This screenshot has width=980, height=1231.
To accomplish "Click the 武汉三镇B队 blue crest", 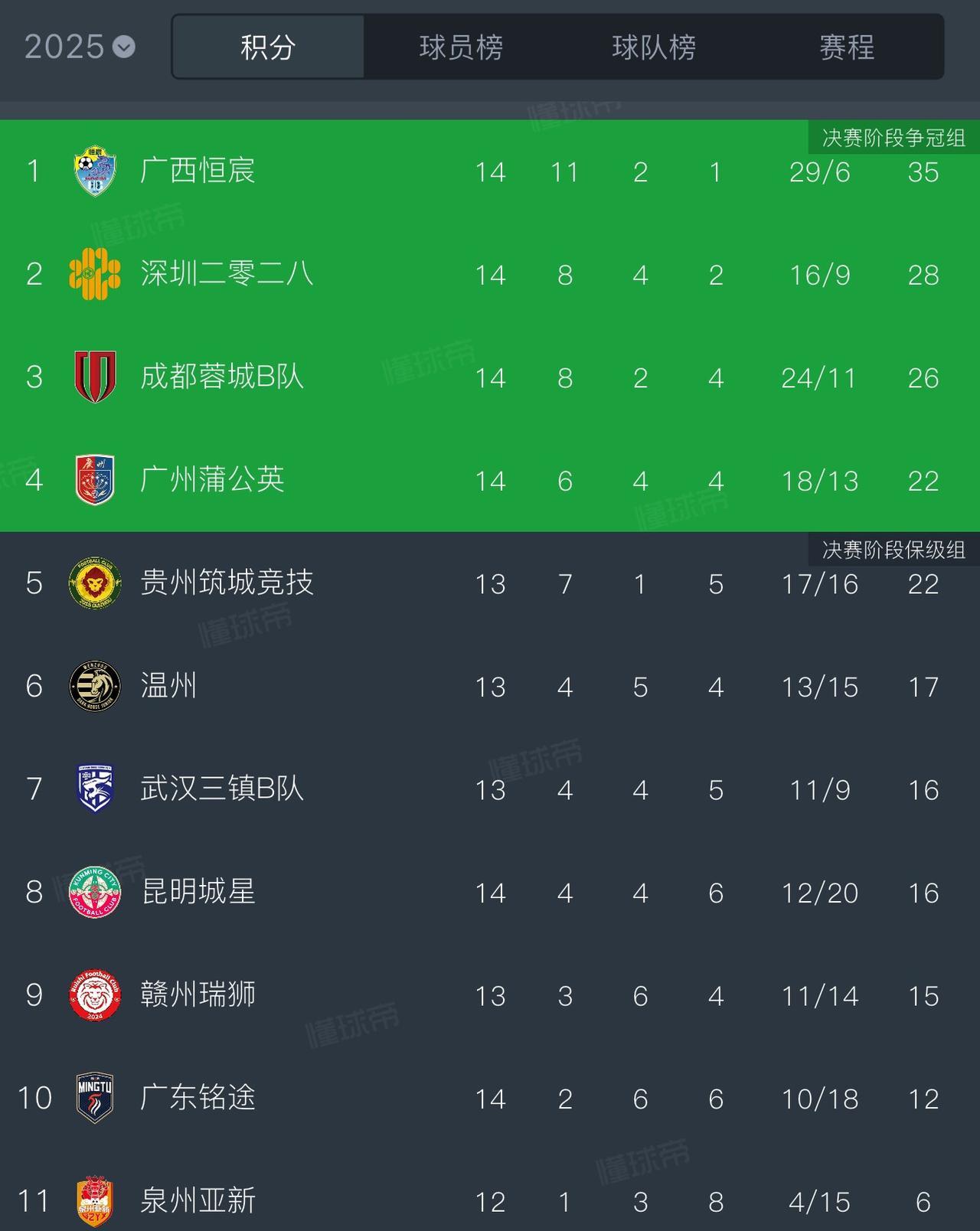I will (95, 789).
